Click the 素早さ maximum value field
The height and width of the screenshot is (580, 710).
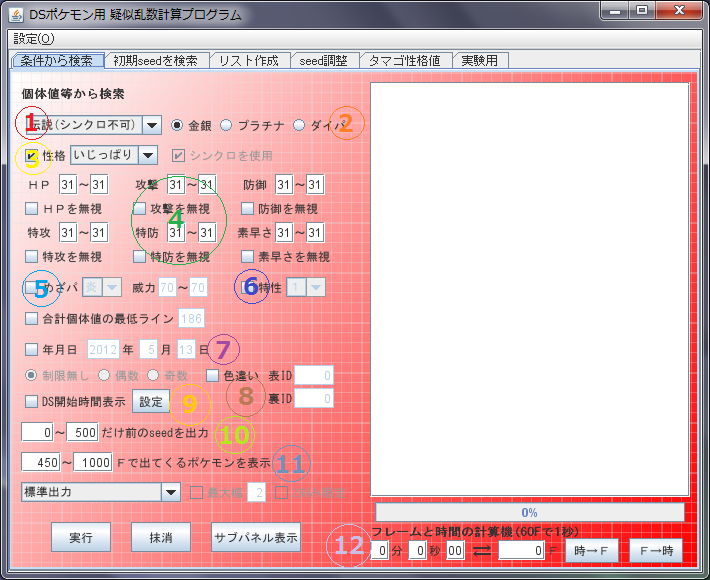coord(315,233)
